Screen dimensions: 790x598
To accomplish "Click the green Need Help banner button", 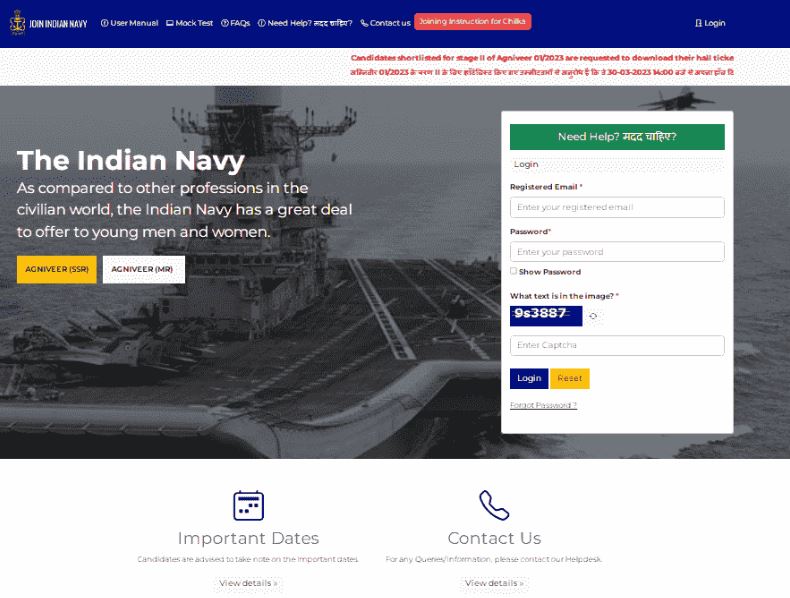I will click(617, 137).
